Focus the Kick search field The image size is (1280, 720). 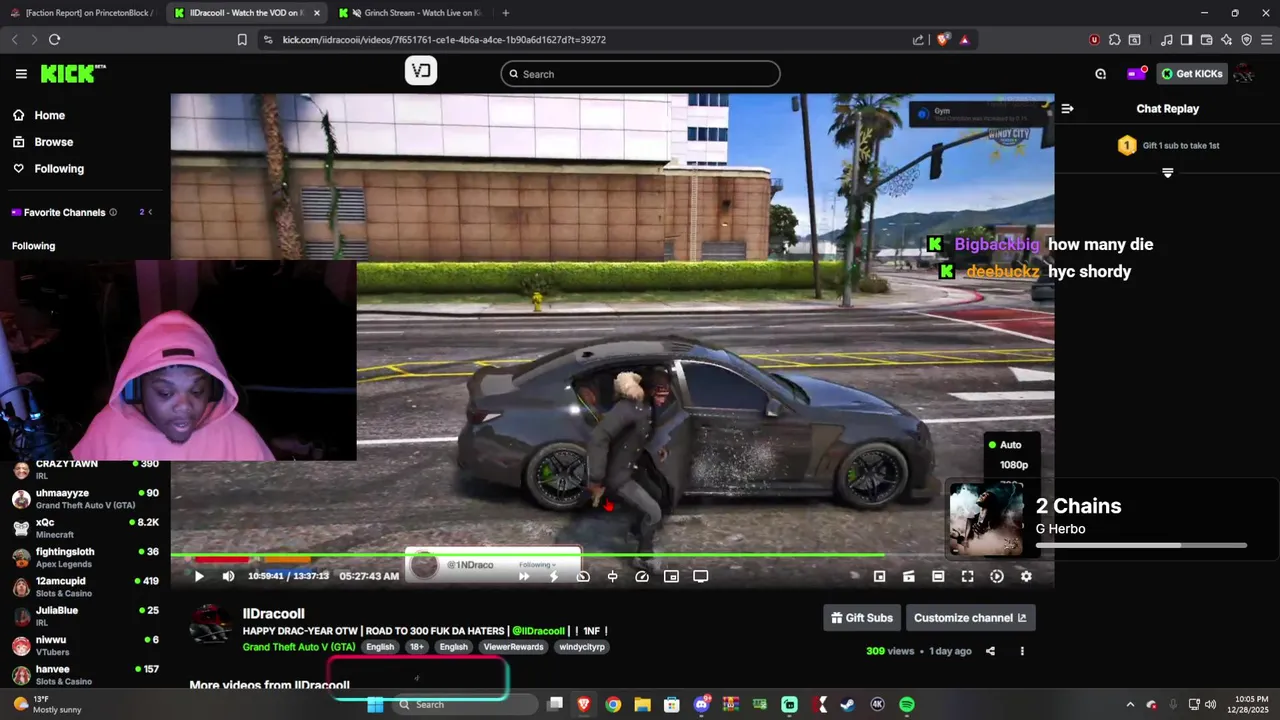coord(640,74)
